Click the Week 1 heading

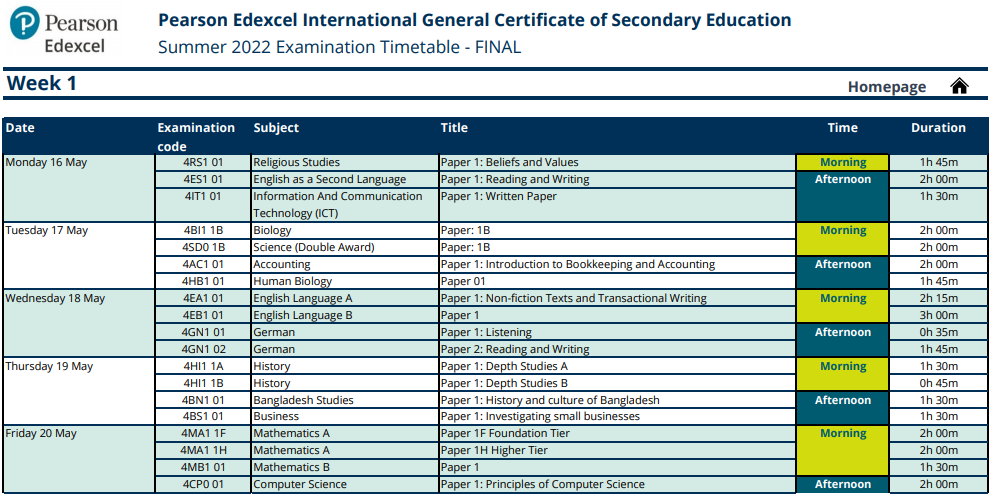(x=42, y=83)
